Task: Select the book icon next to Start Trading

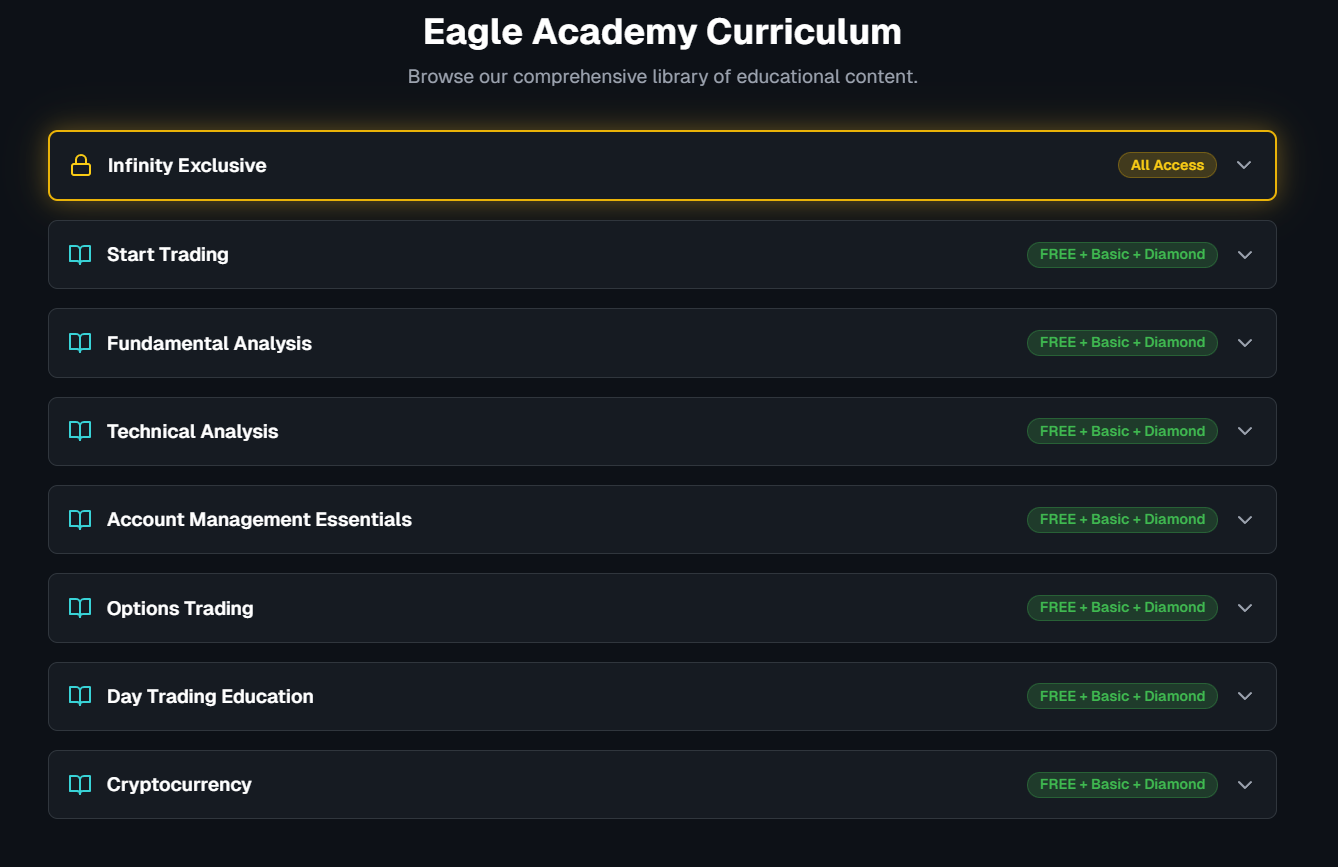Action: 79,254
